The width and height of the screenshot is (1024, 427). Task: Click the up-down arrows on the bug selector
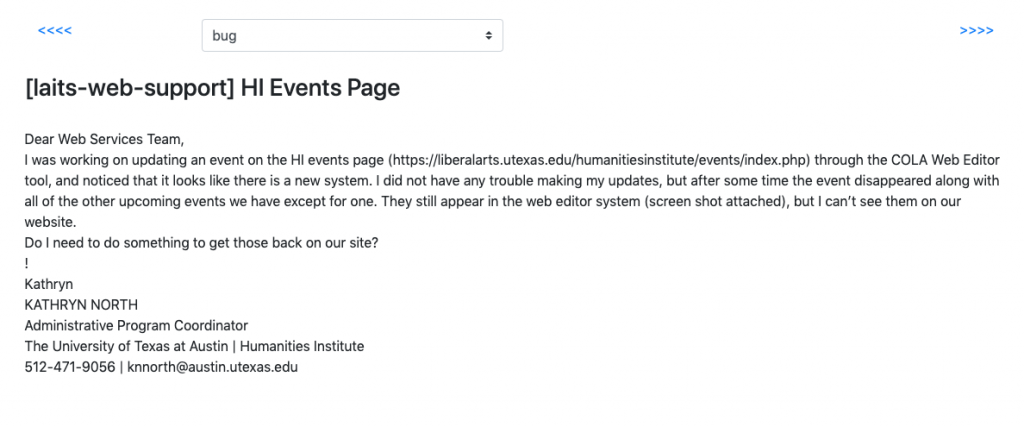(488, 35)
